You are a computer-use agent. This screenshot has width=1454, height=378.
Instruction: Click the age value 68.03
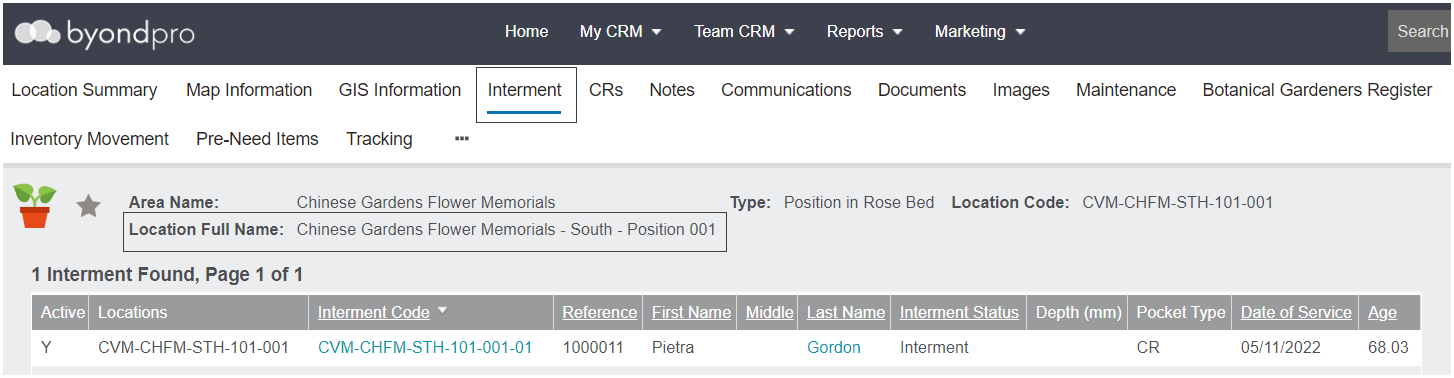[x=1388, y=347]
